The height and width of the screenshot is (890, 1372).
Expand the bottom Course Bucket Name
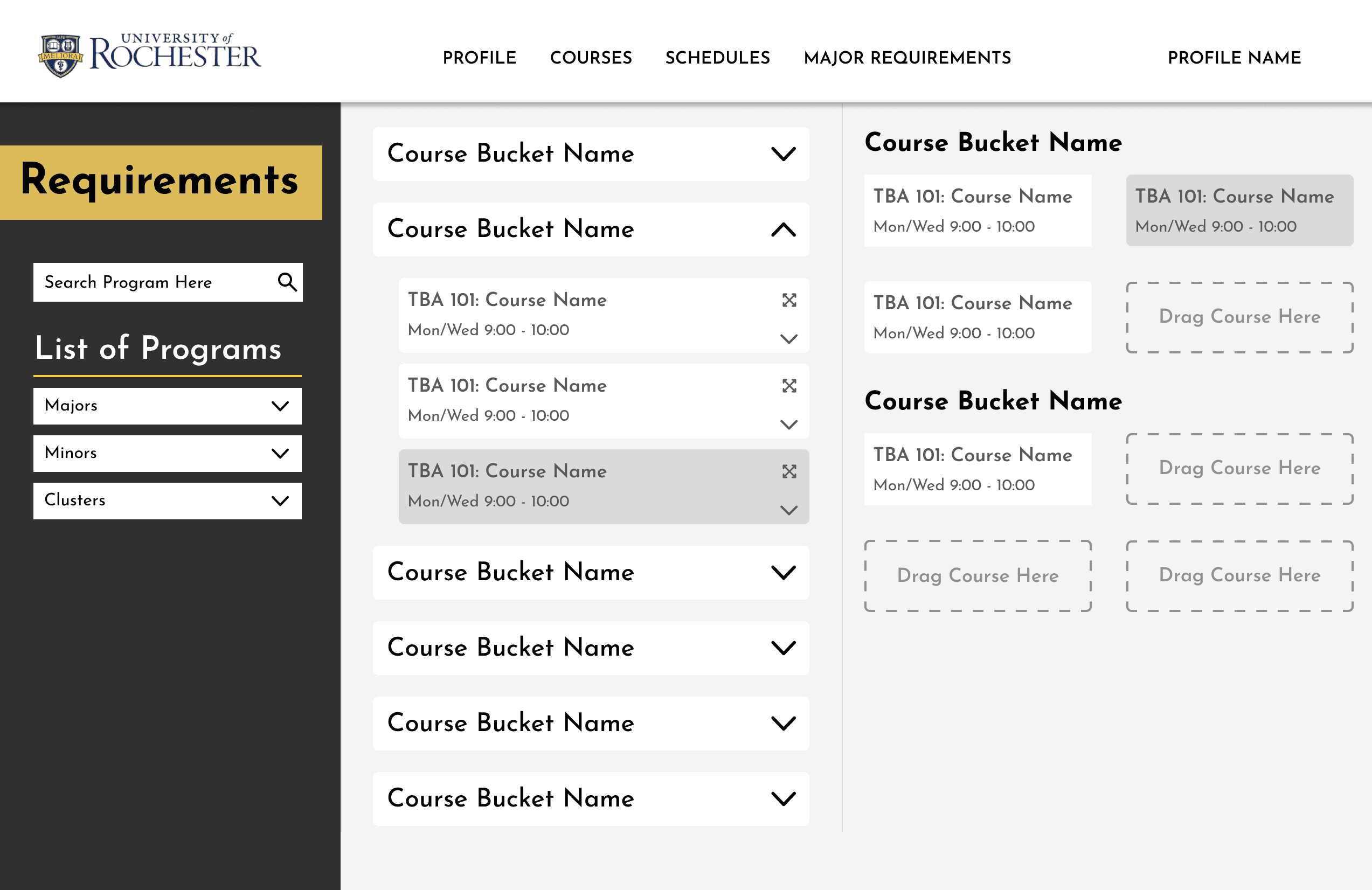(783, 799)
